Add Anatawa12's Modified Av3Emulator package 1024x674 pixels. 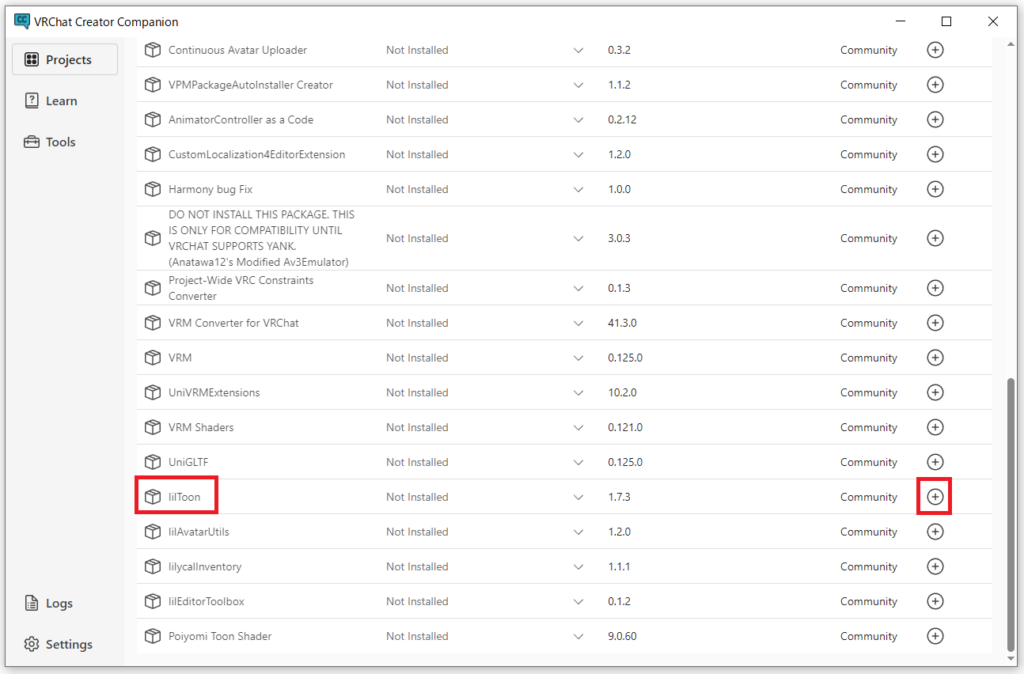pyautogui.click(x=935, y=238)
